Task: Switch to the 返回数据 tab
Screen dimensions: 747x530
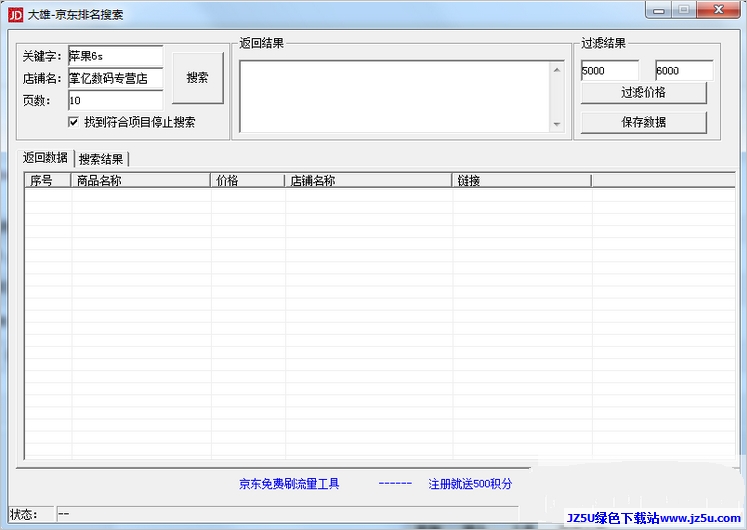Action: [46, 157]
